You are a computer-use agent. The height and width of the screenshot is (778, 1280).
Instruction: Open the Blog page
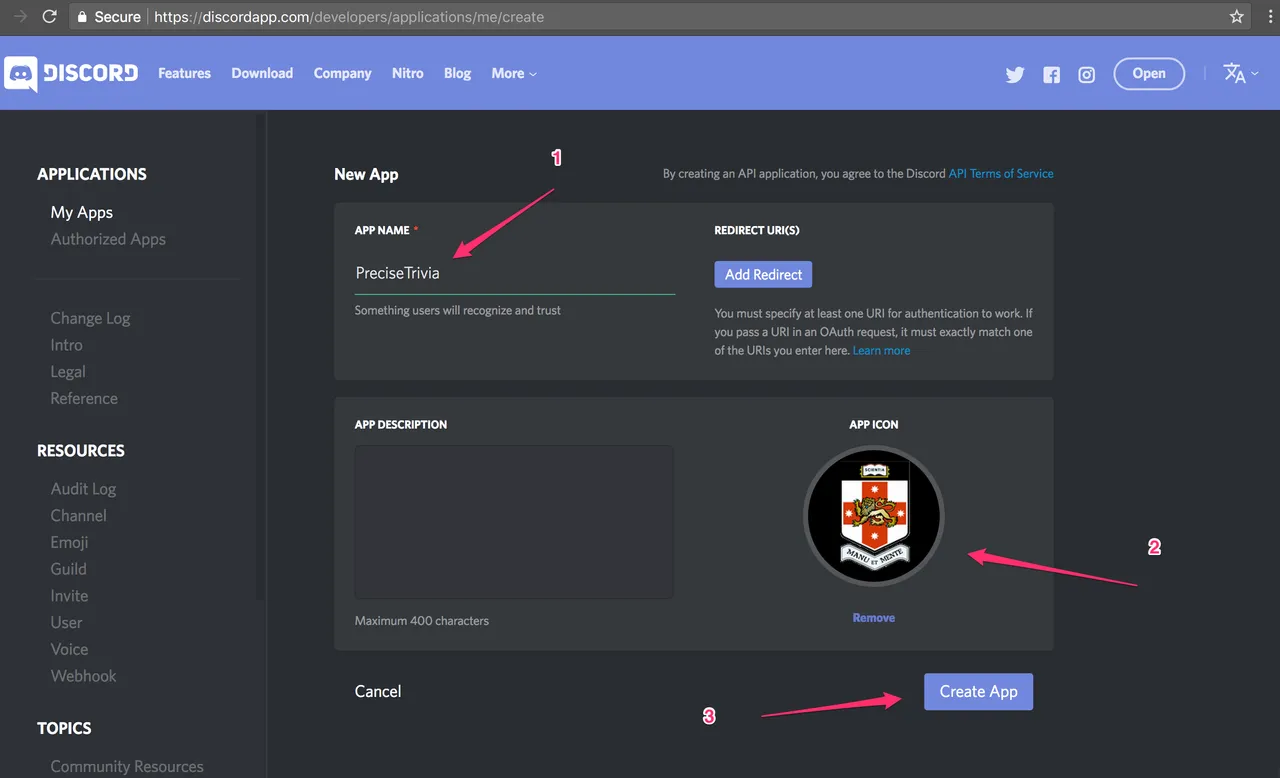click(x=457, y=73)
